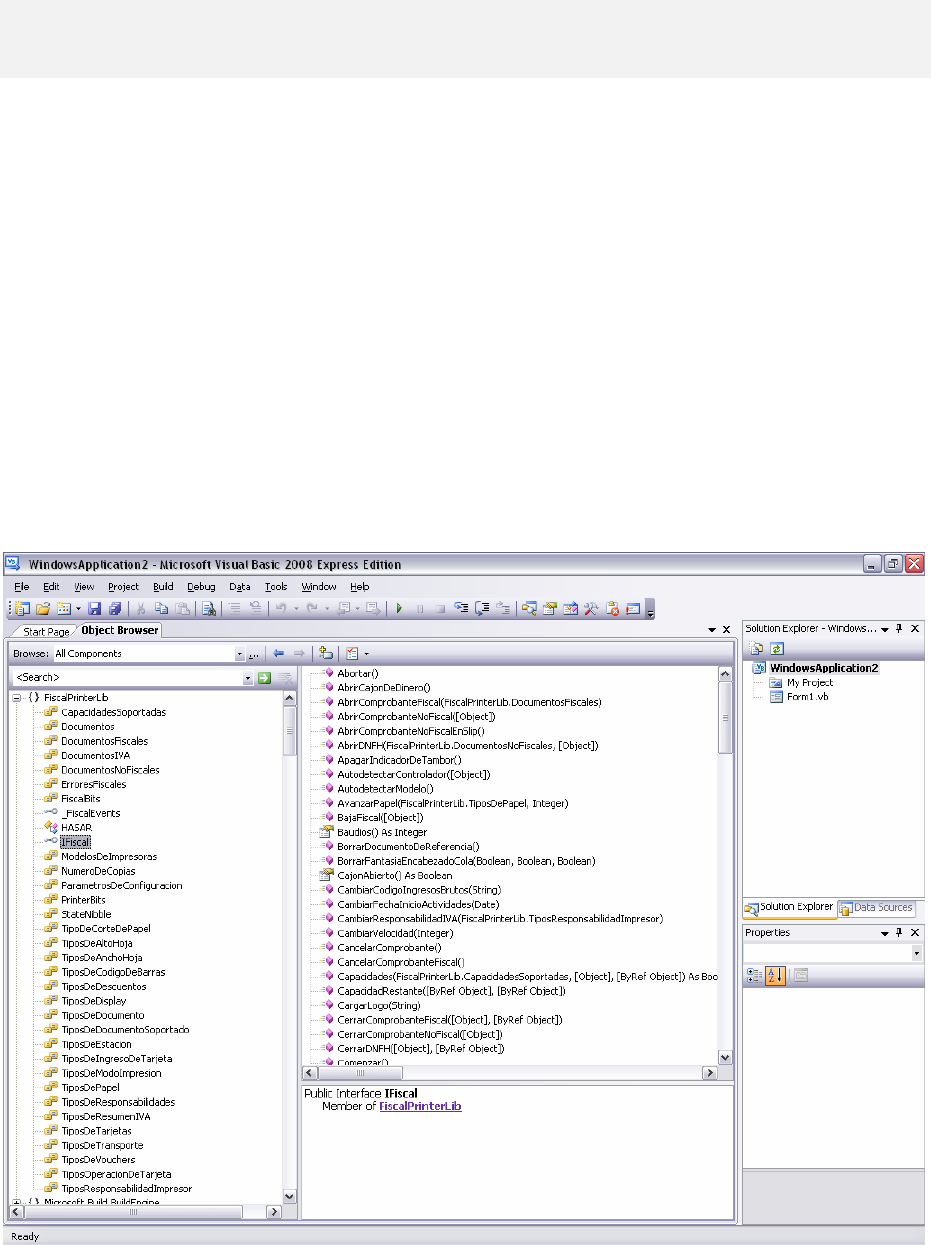This screenshot has height=1245, width=931.
Task: Select Baudios() As Integer property
Action: (382, 832)
